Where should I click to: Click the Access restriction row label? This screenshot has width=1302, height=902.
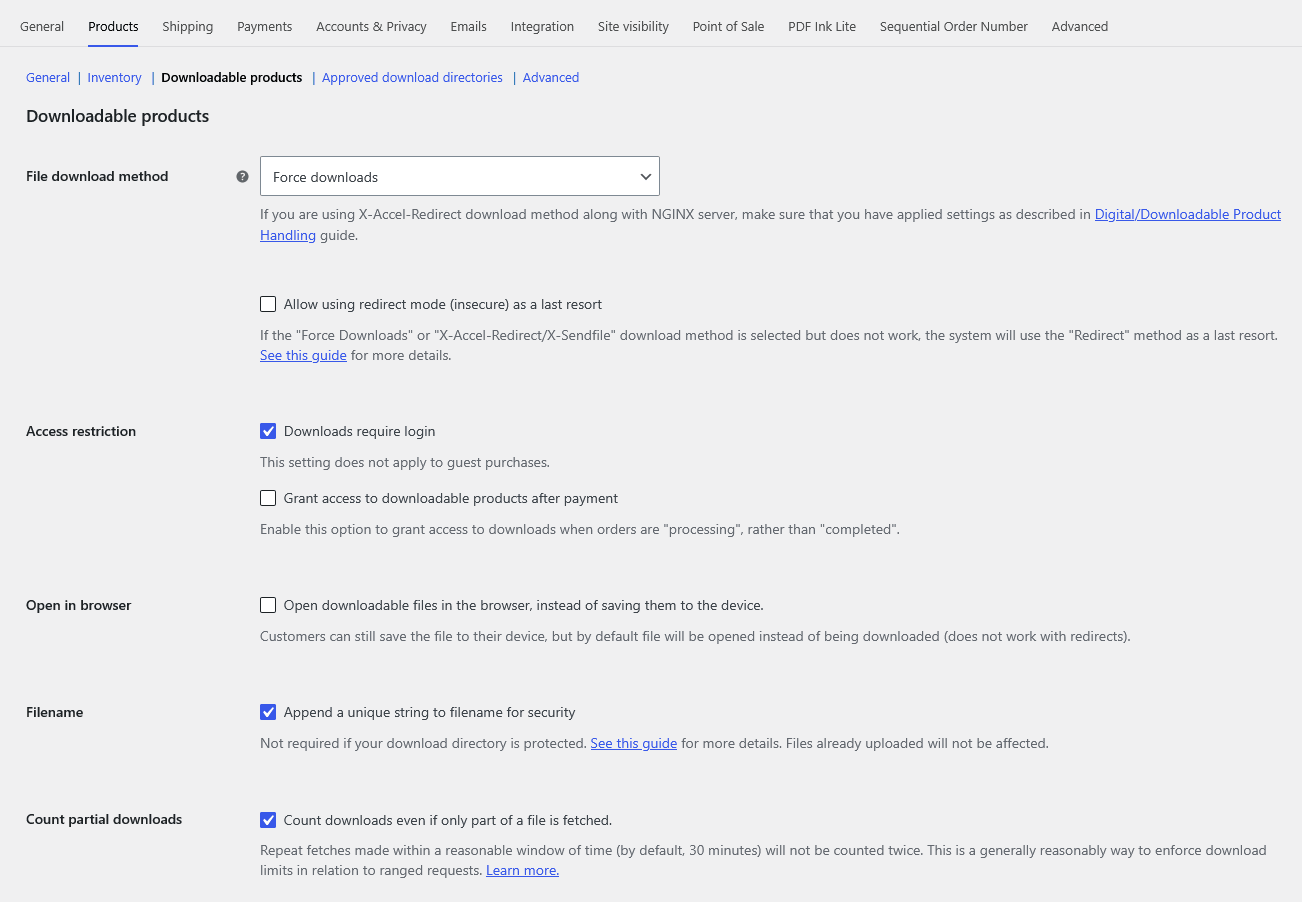tap(81, 431)
